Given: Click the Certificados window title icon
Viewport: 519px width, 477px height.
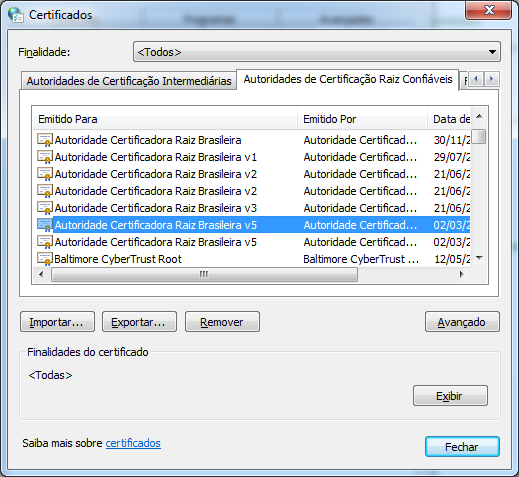Looking at the screenshot, I should tap(16, 15).
